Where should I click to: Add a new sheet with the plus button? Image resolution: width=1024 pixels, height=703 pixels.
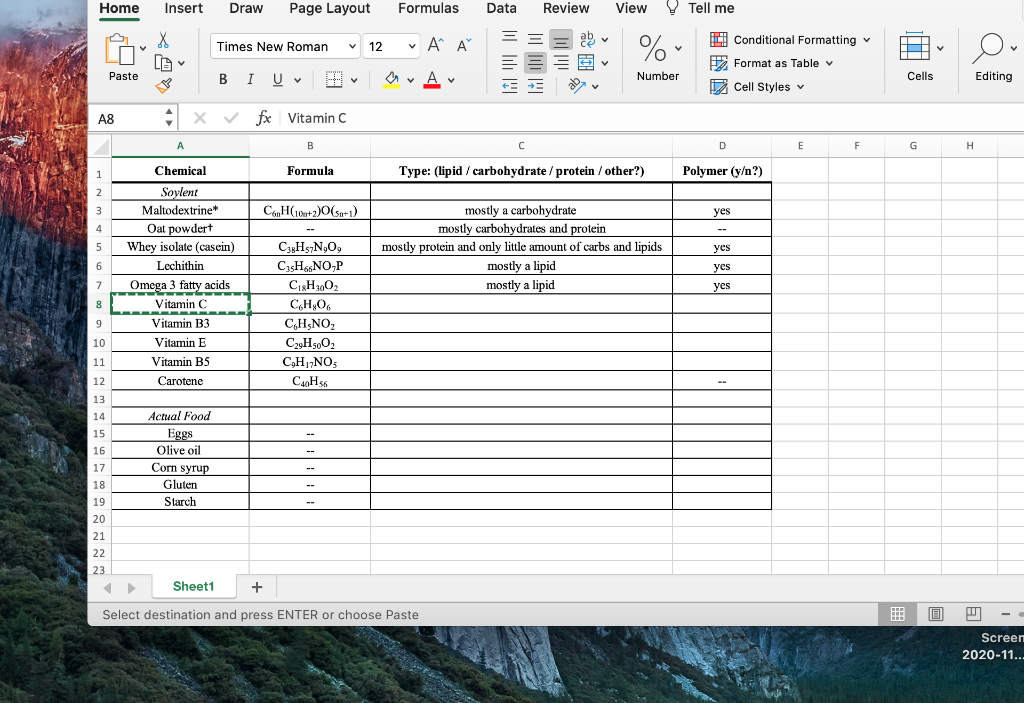pos(256,587)
